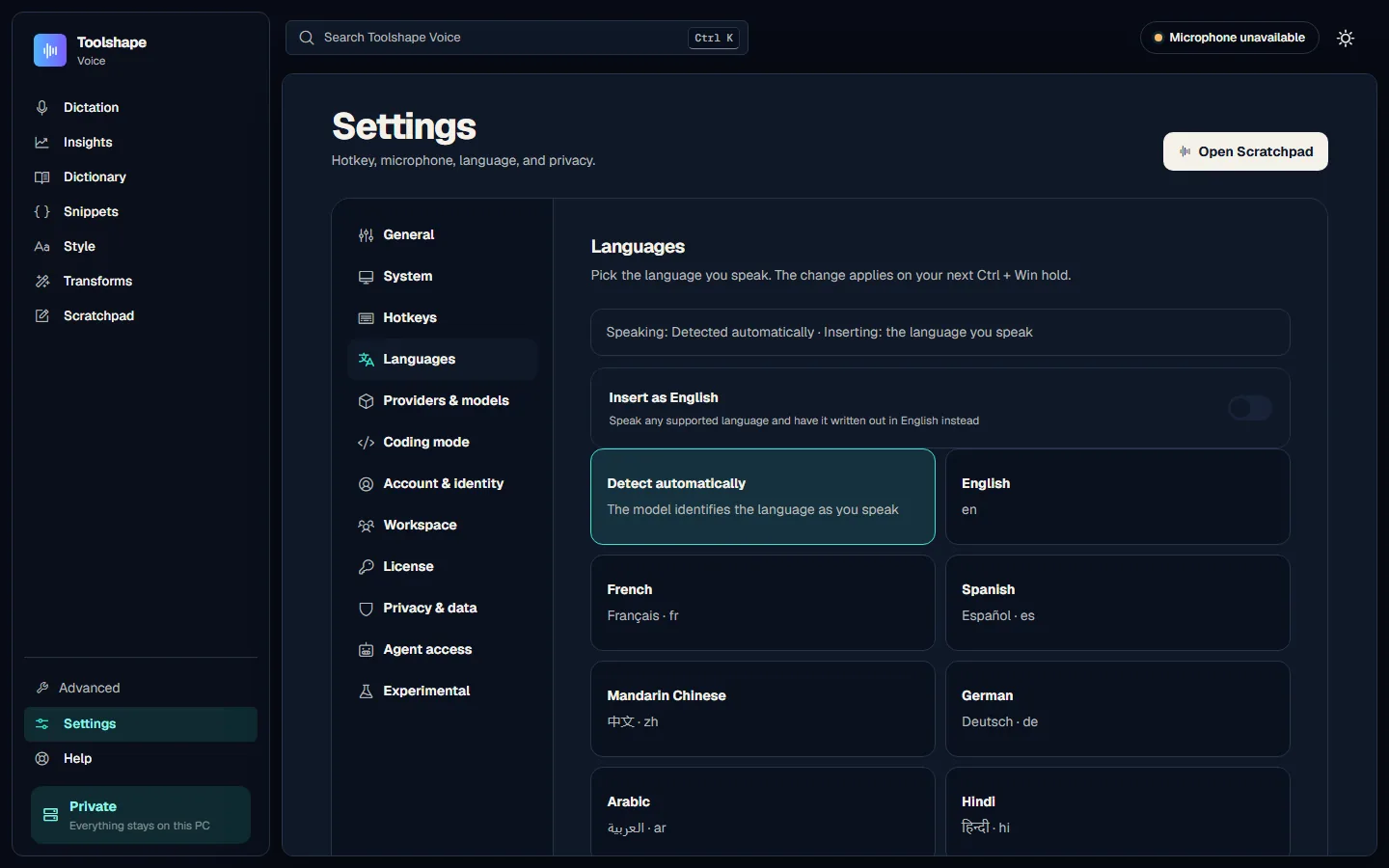This screenshot has height=868, width=1389.
Task: Click the Languages translate icon
Action: [x=366, y=359]
